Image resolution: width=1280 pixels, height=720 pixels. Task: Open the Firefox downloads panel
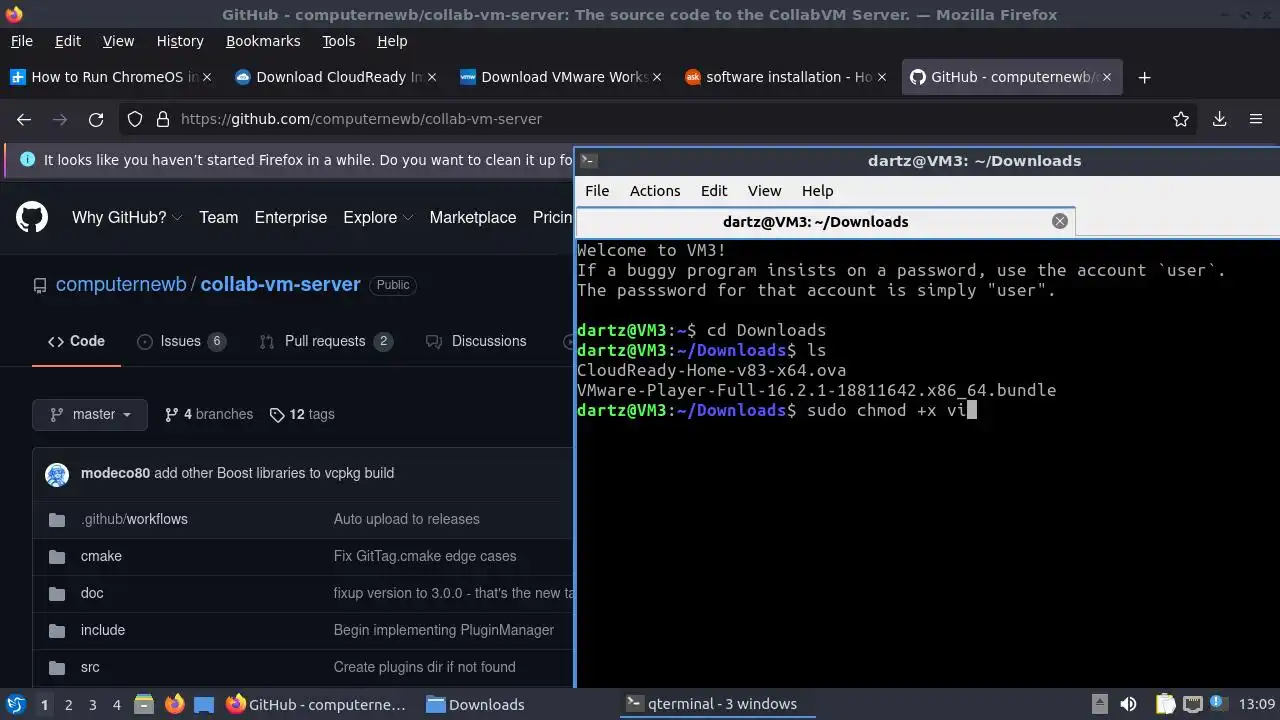(1219, 119)
